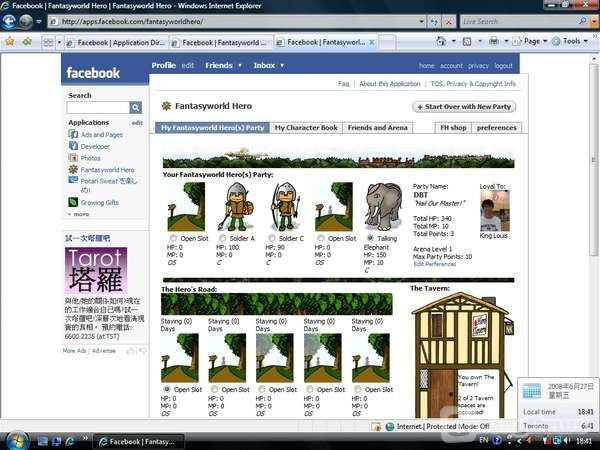The height and width of the screenshot is (450, 600).
Task: Click the Home toolbar icon
Action: point(441,41)
